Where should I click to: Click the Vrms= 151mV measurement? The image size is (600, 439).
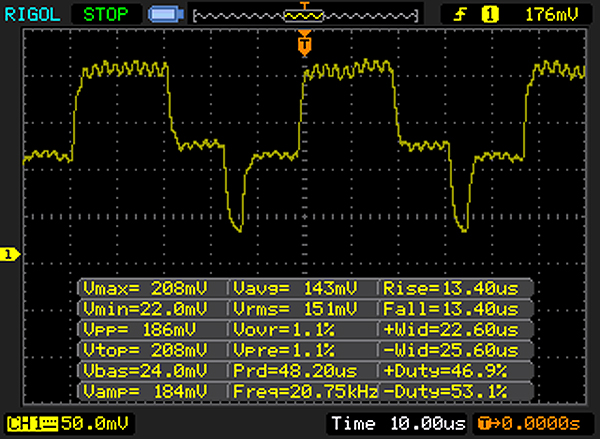(295, 308)
